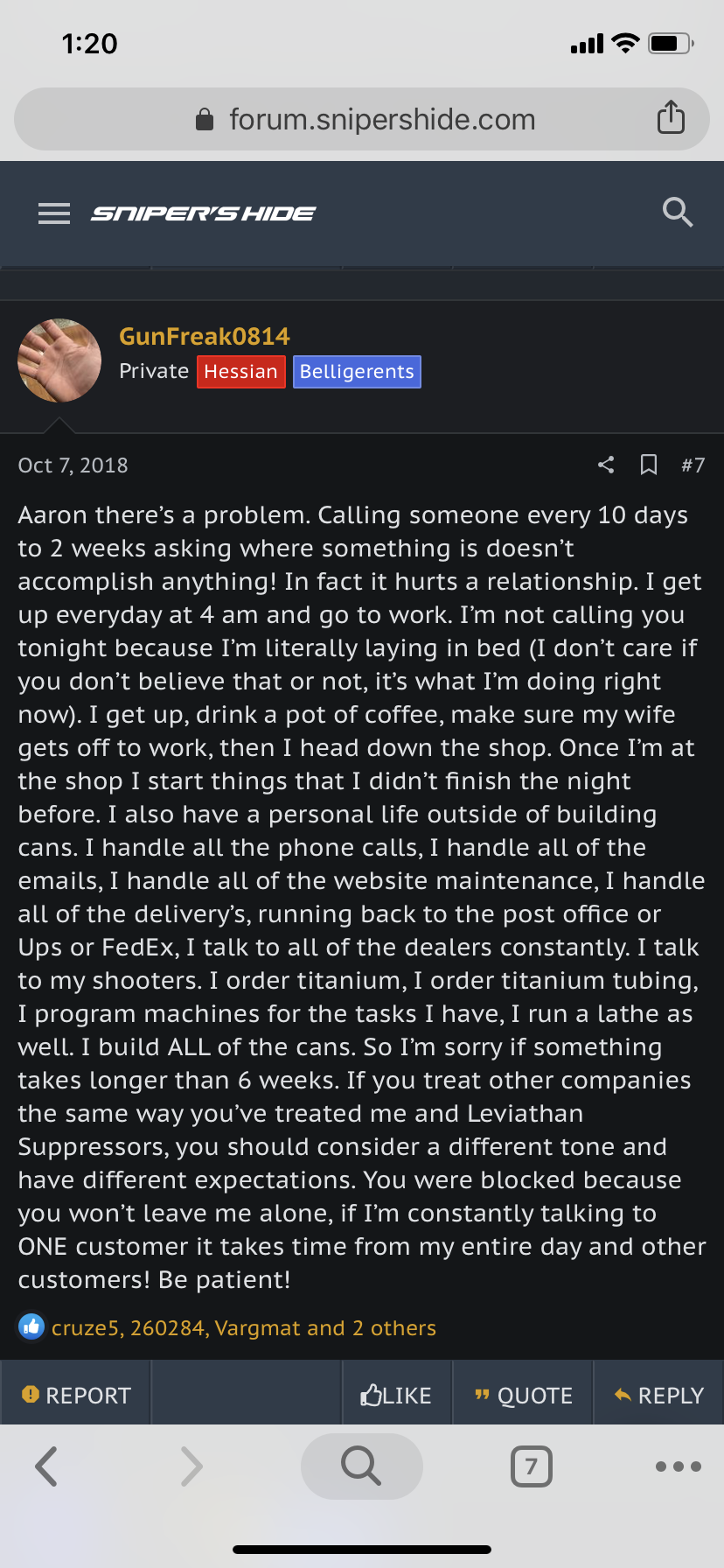724x1568 pixels.
Task: Bookmark this post
Action: tap(649, 465)
